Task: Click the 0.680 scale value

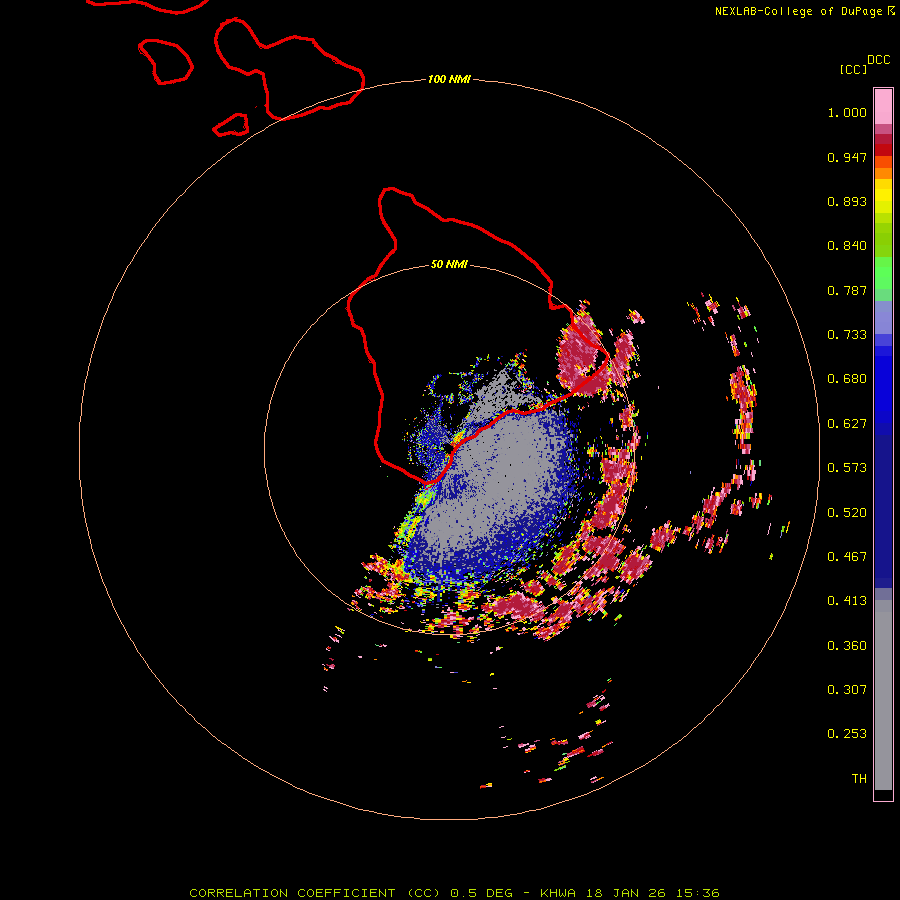Action: point(847,379)
